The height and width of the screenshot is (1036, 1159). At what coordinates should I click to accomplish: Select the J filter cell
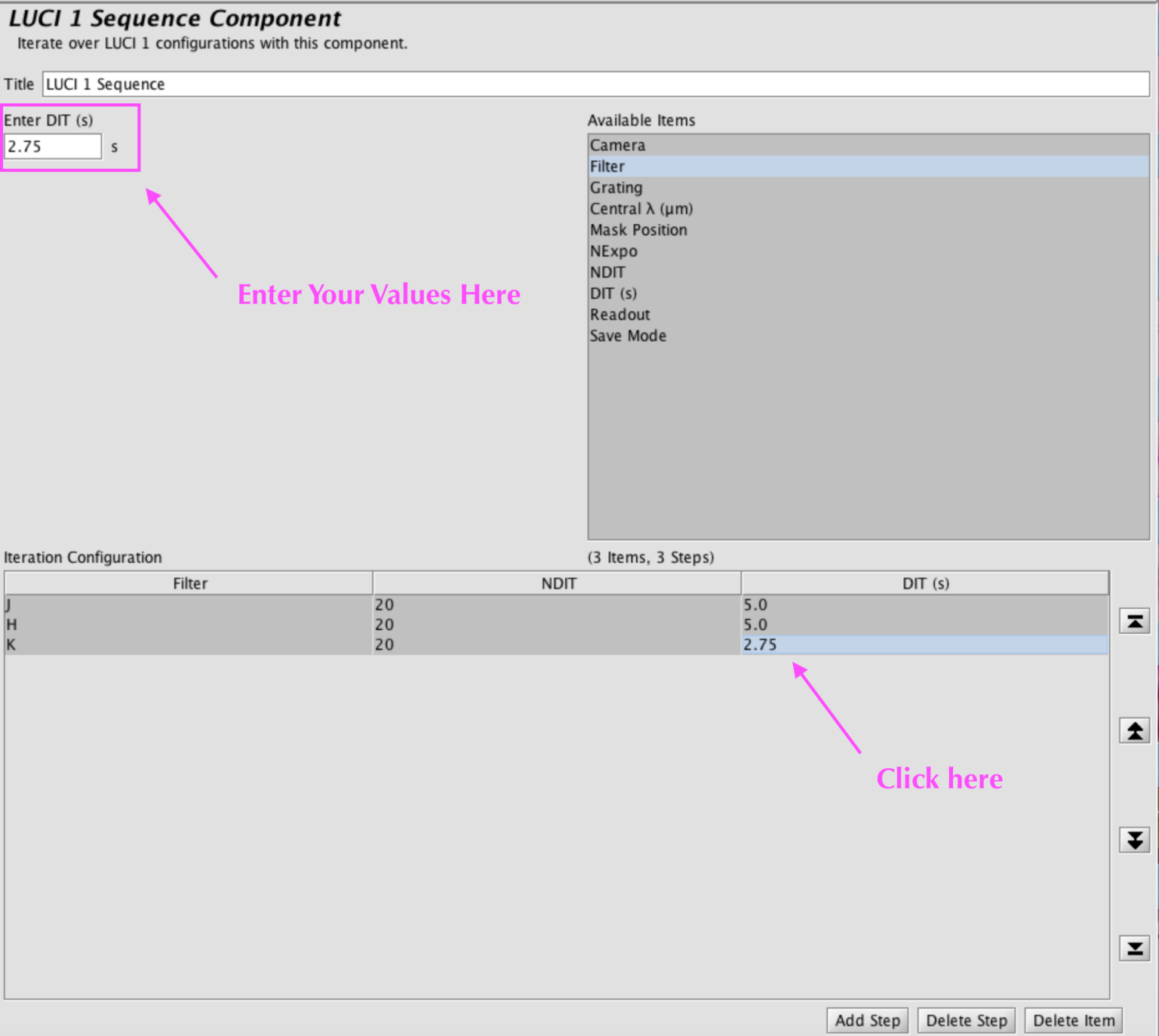[x=189, y=604]
